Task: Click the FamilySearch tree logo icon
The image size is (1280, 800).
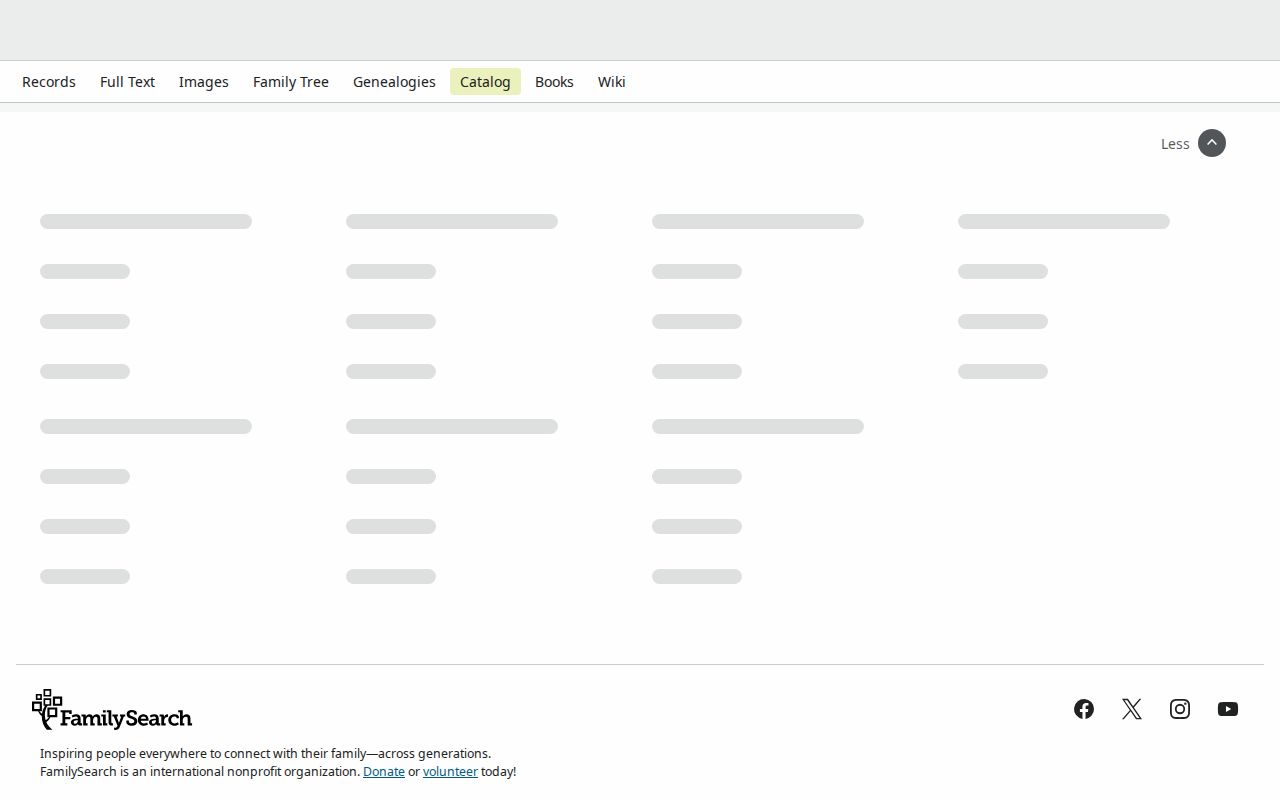Action: point(46,709)
